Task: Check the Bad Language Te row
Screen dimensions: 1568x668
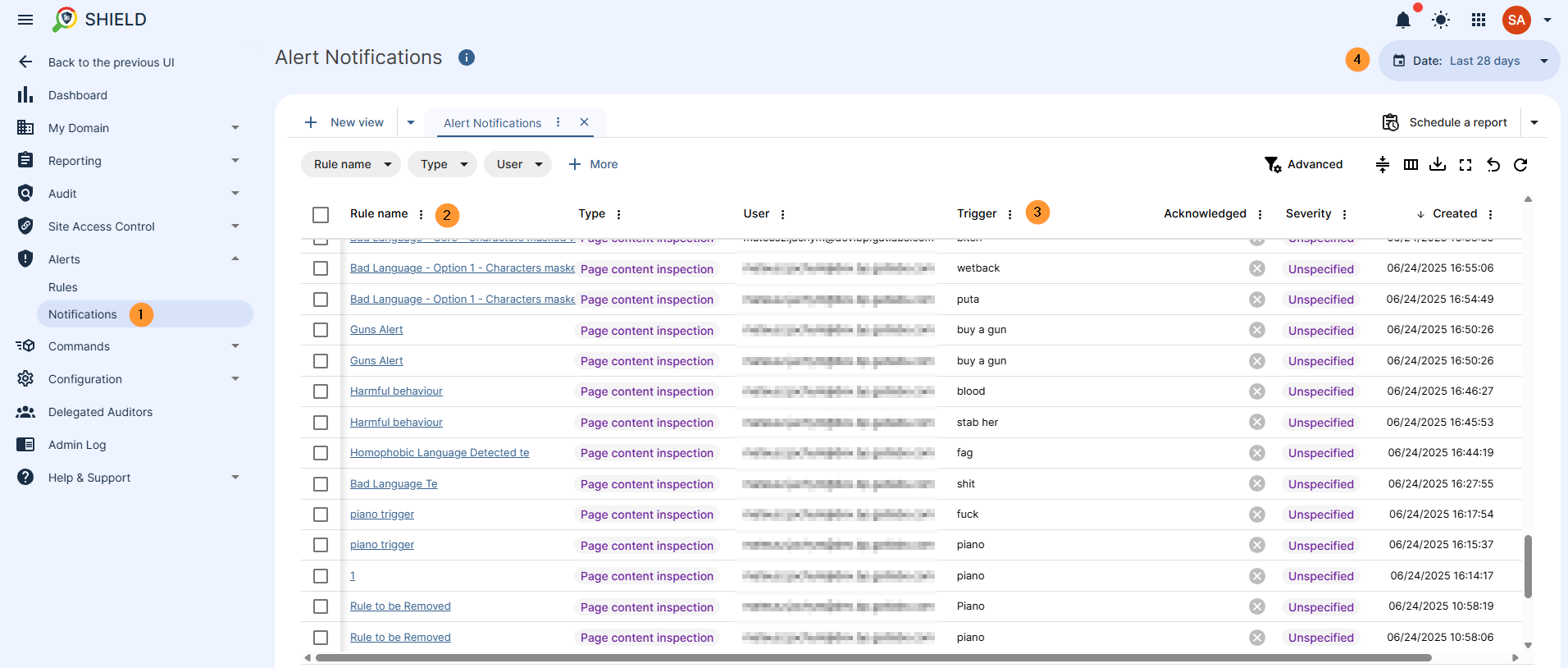Action: 321,484
